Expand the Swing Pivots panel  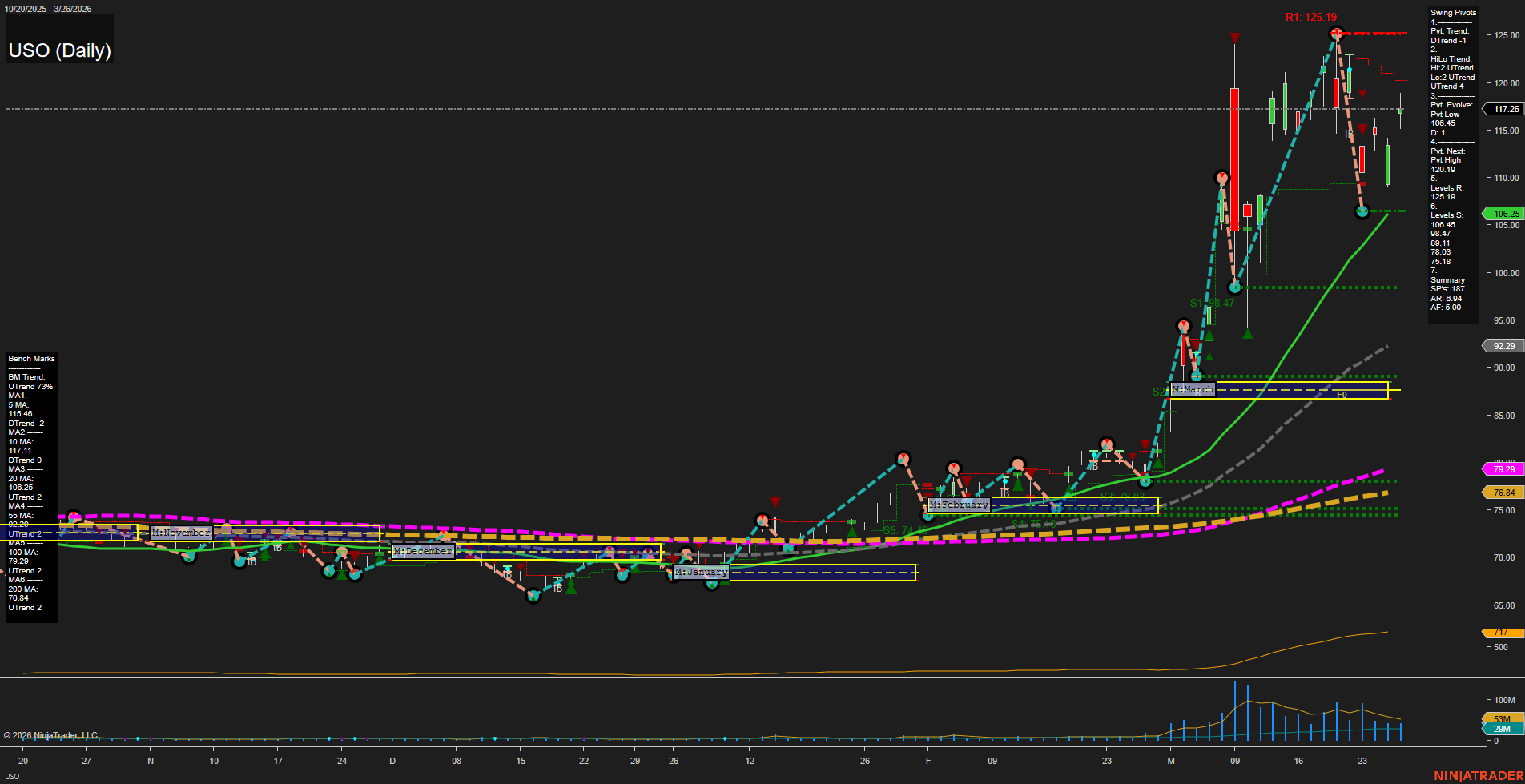click(x=1451, y=12)
